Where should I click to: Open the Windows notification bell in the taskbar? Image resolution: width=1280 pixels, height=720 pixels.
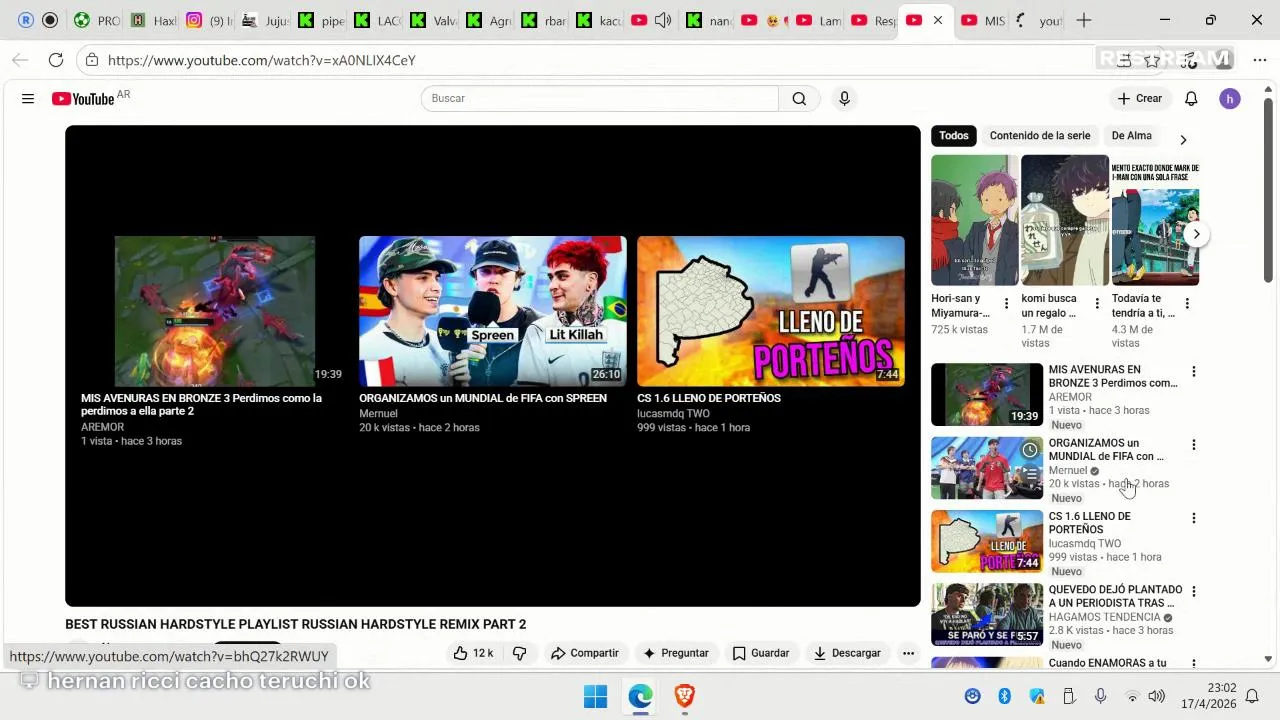1251,696
